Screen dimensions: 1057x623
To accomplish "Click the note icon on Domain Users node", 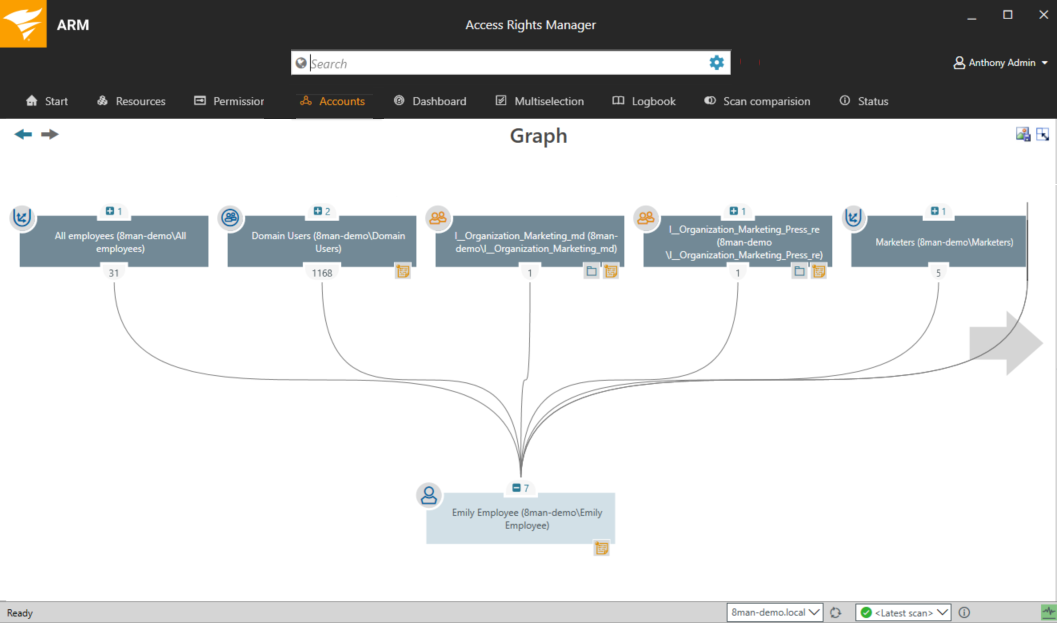I will pos(403,271).
